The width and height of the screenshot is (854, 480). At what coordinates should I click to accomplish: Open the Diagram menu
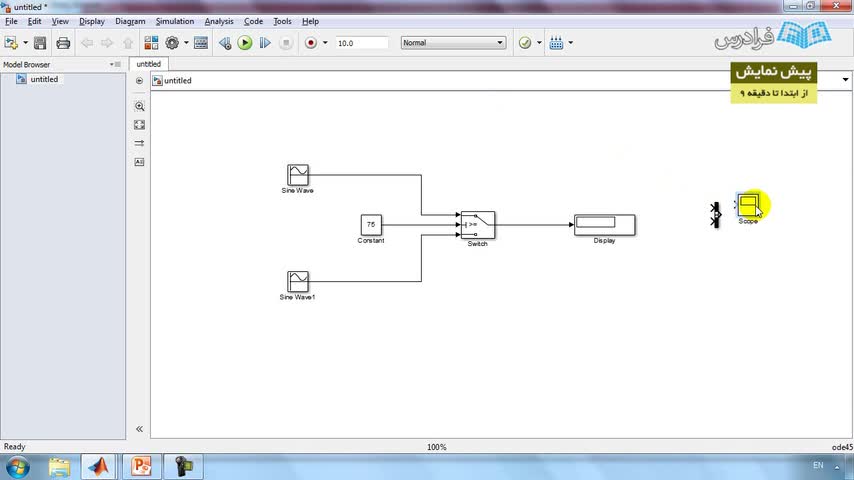point(130,21)
